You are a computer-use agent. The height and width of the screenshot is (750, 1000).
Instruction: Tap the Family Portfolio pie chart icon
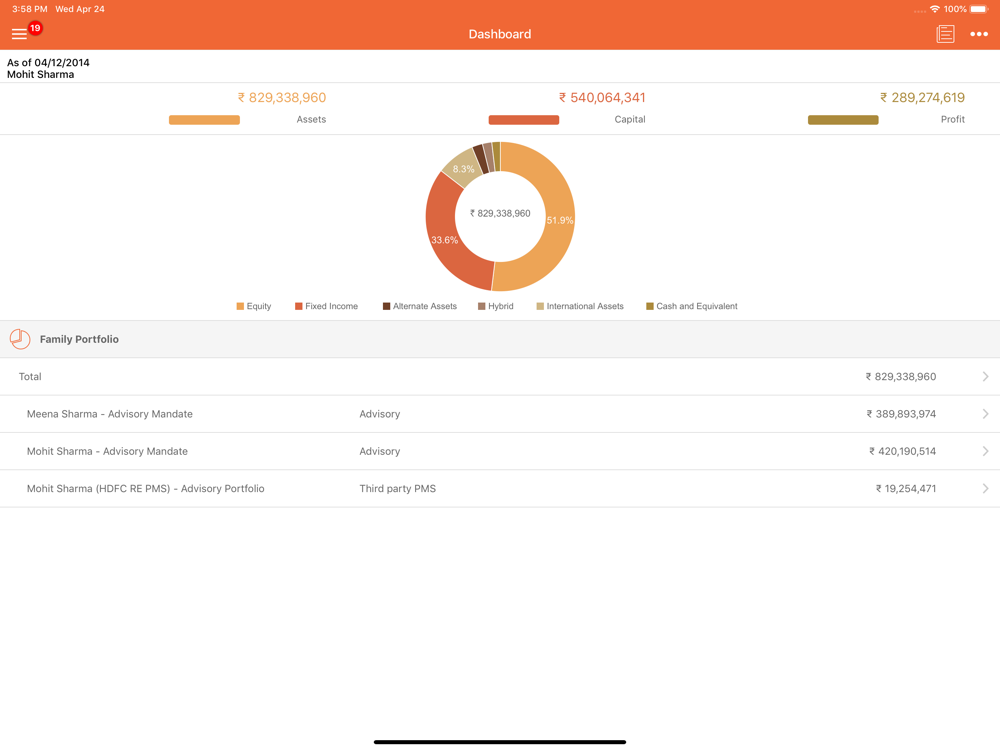coord(20,339)
